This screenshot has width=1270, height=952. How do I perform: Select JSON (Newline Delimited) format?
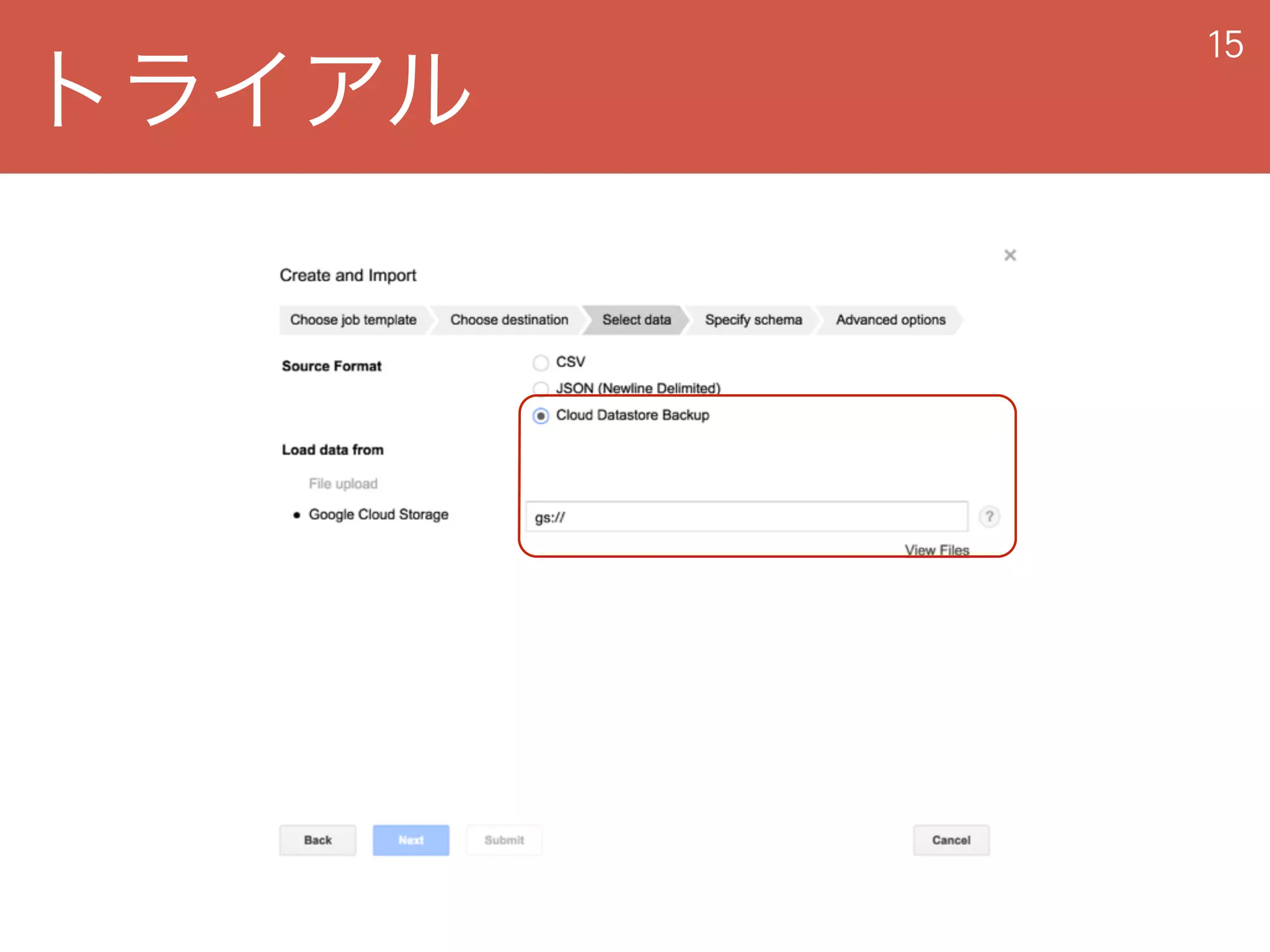[541, 389]
